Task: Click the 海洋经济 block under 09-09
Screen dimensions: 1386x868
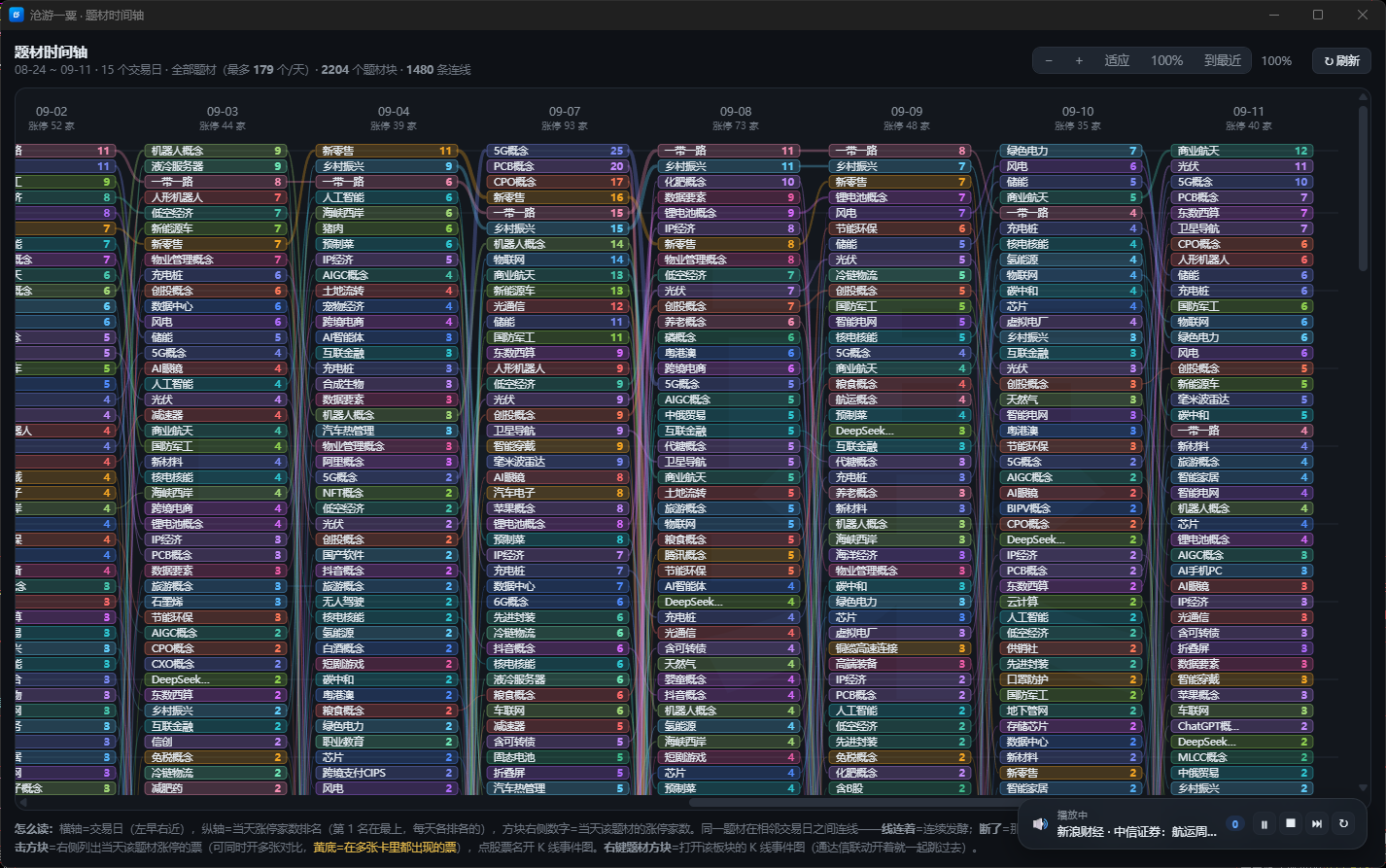Action: 900,555
